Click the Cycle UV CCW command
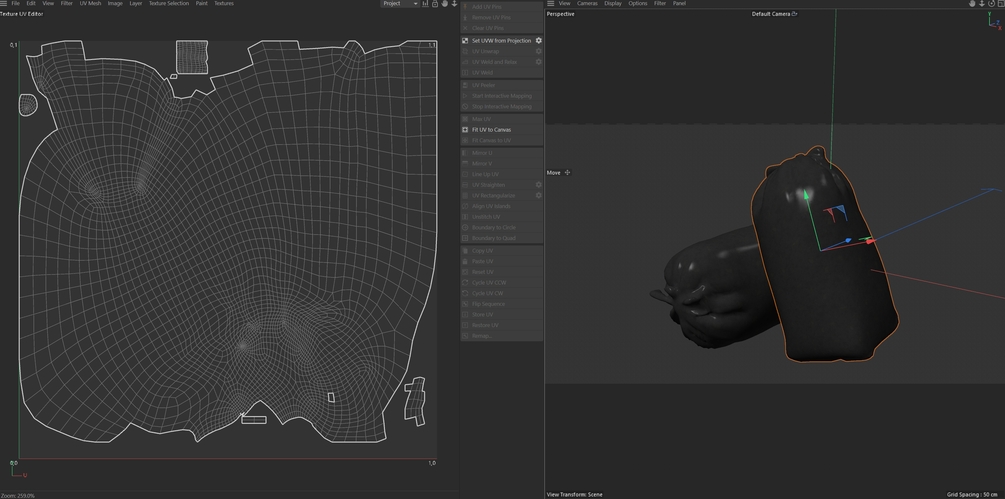The width and height of the screenshot is (1005, 499). click(x=502, y=282)
